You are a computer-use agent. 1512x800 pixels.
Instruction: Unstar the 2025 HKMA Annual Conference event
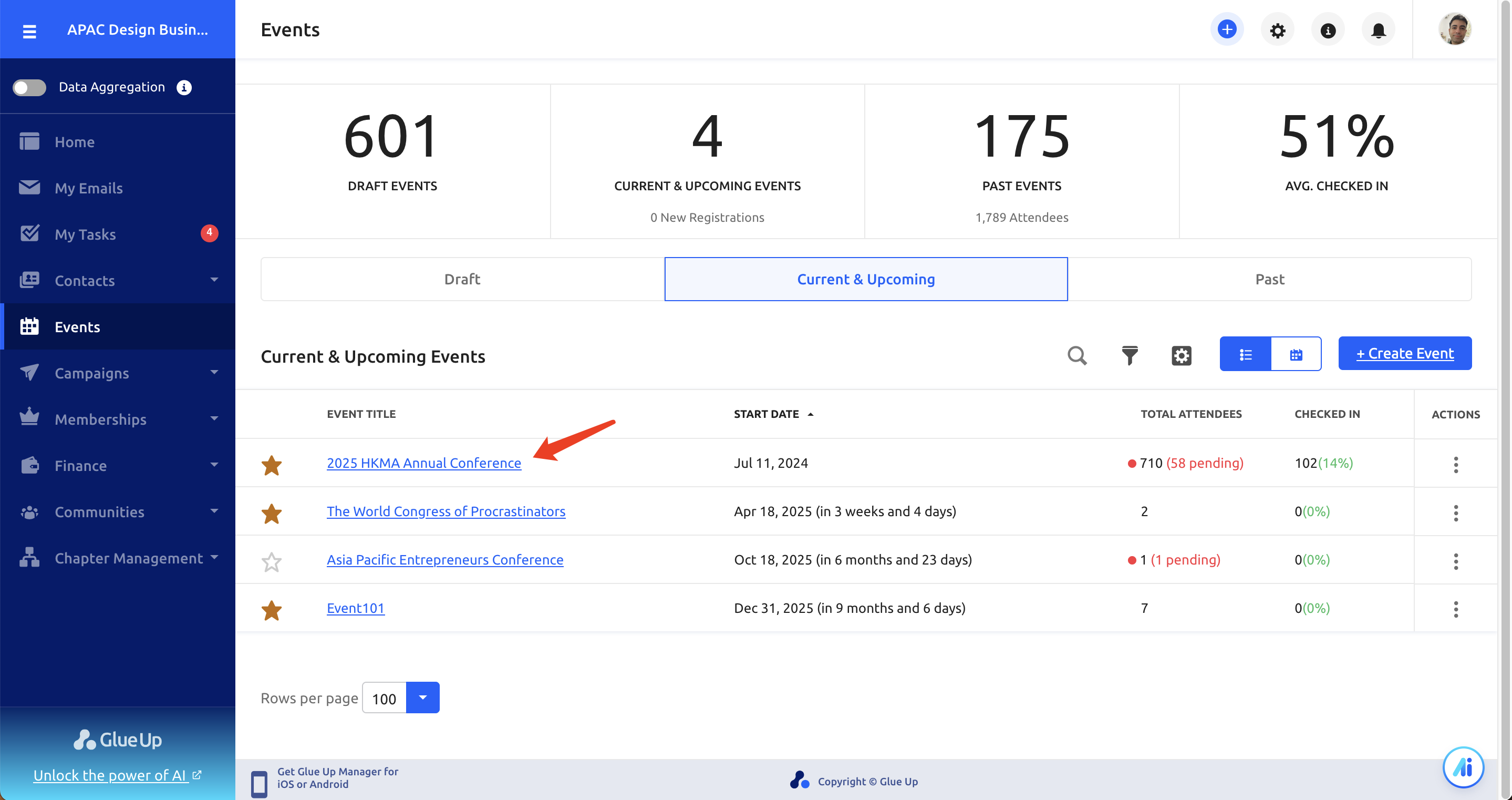coord(271,465)
